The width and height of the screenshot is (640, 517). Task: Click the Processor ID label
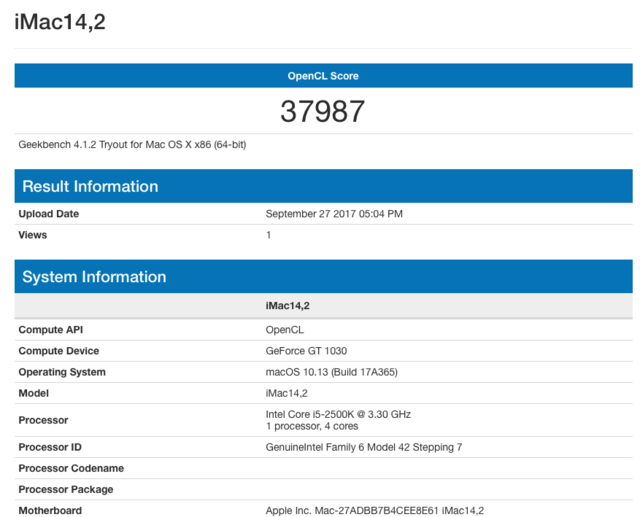50,447
